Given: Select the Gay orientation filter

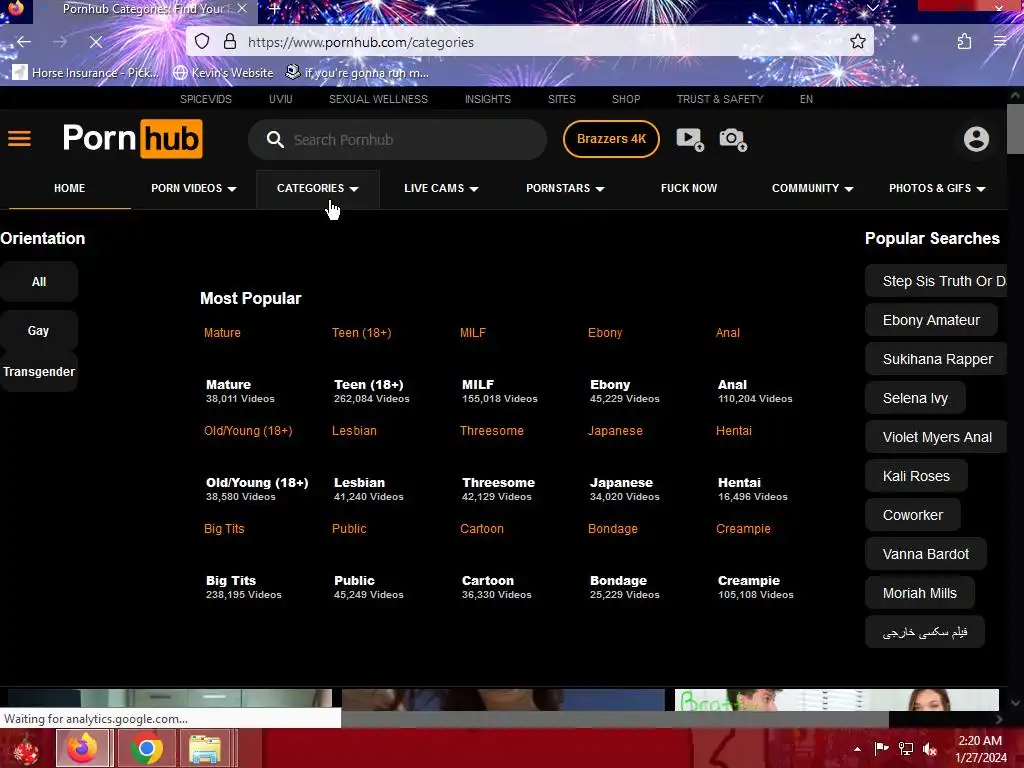Looking at the screenshot, I should pos(39,330).
